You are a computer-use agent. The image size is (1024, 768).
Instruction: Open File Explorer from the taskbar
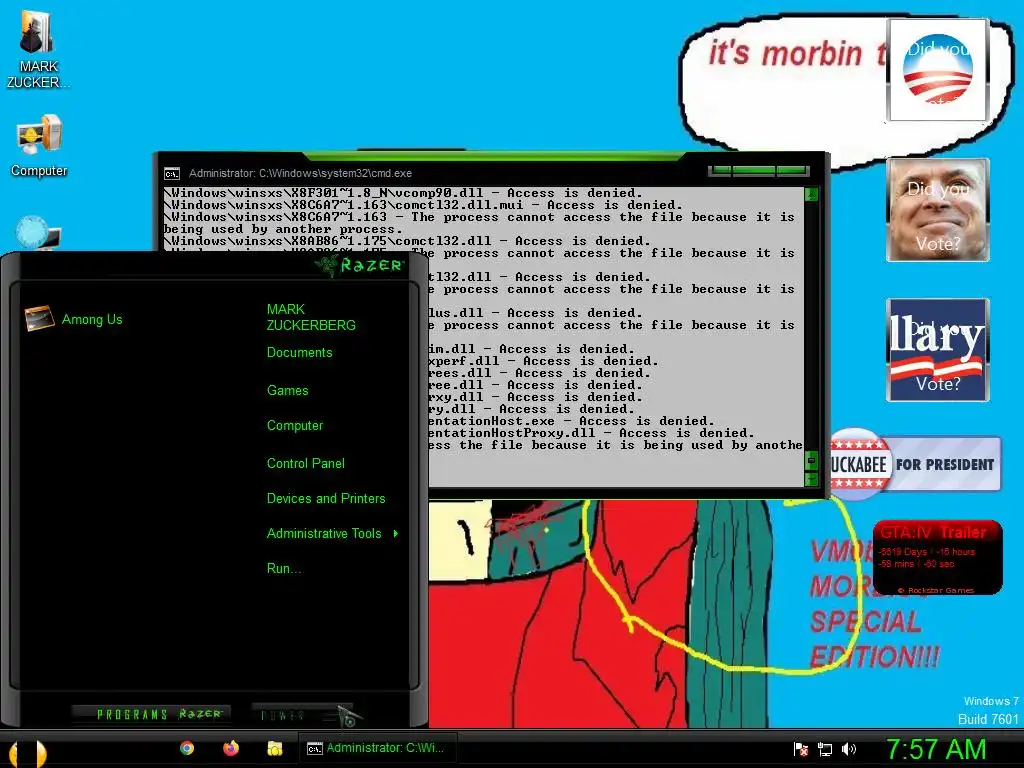click(274, 748)
